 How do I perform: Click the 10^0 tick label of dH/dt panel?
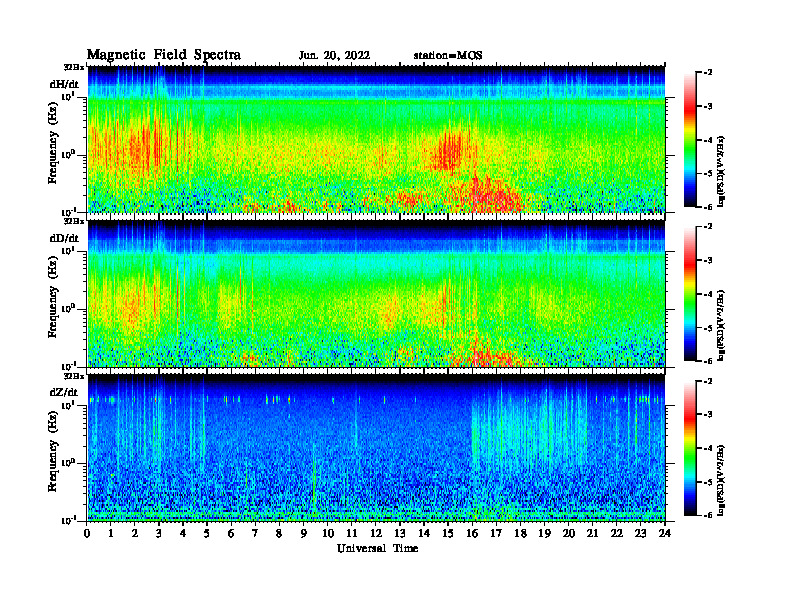coord(69,154)
